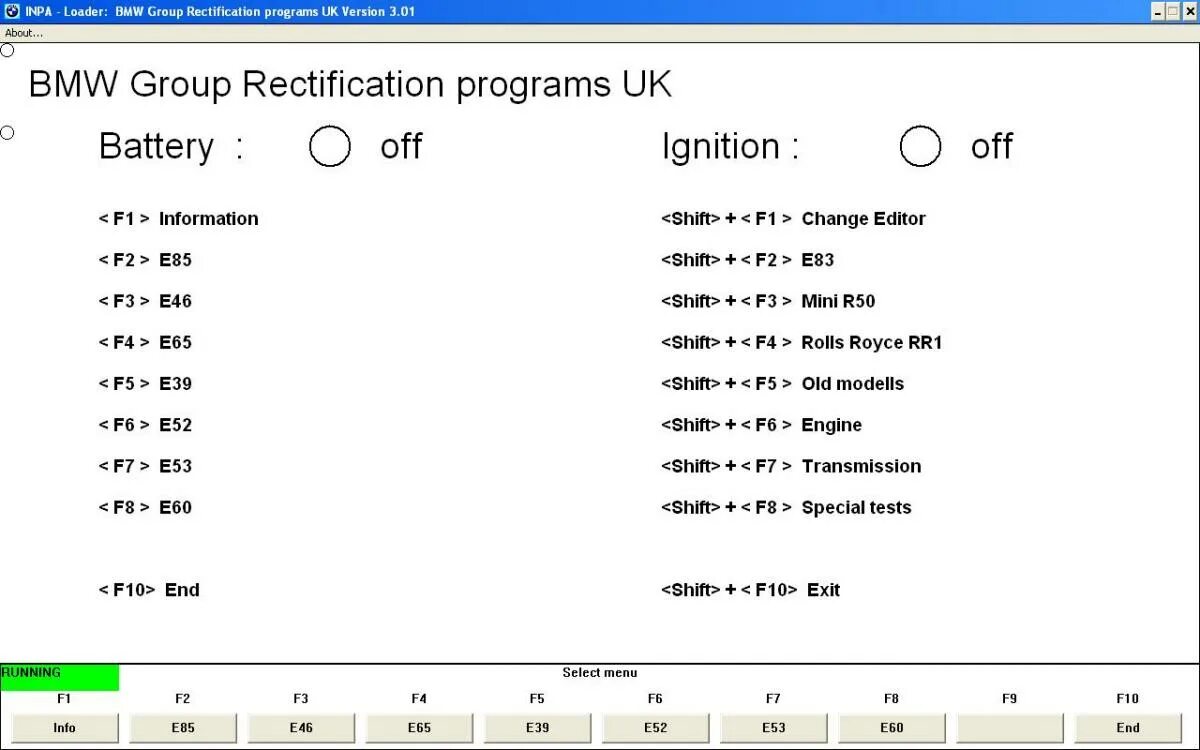Click the Info button under F1
1200x750 pixels.
64,728
